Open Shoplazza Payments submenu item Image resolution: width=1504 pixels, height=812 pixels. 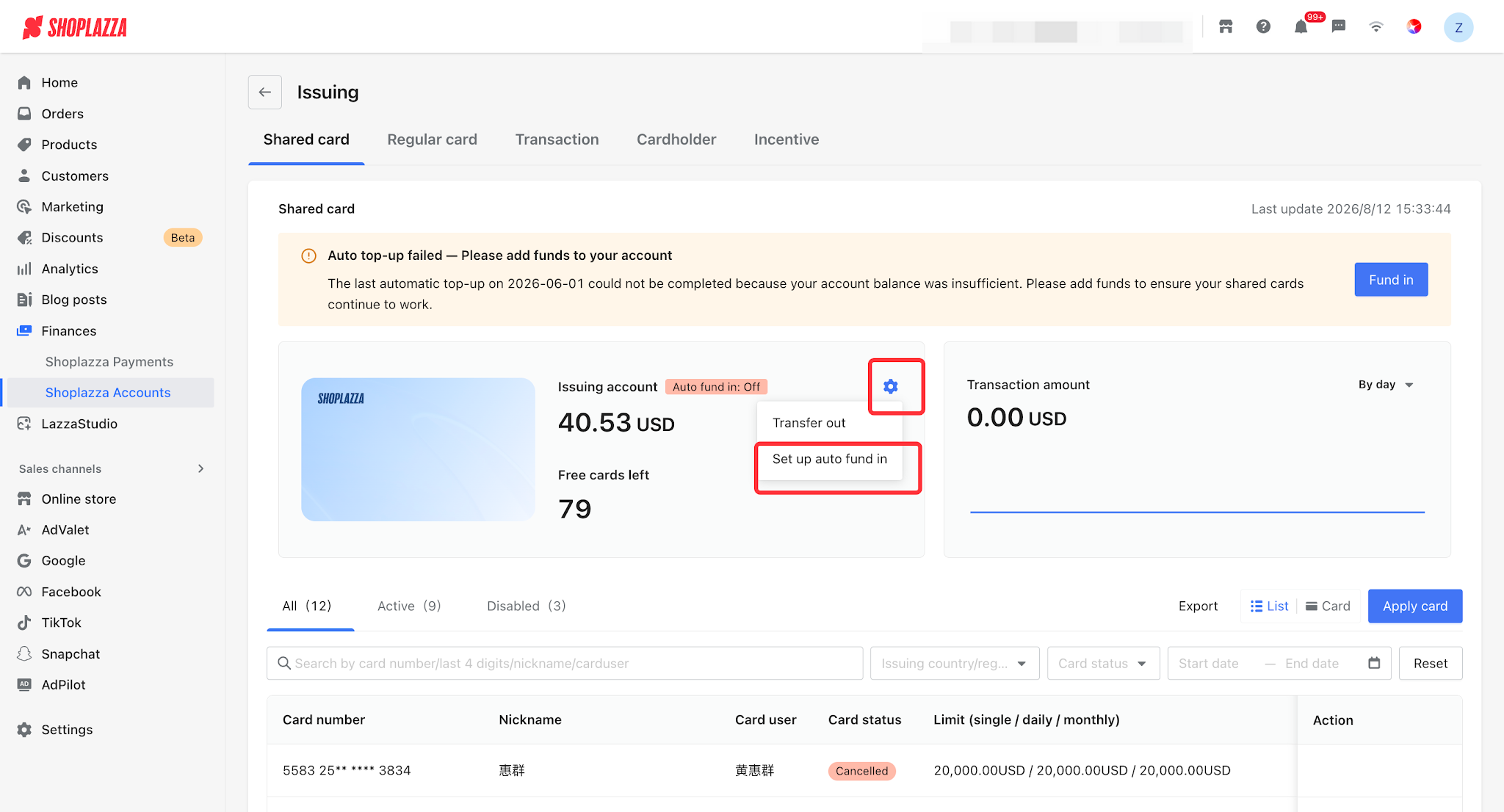tap(109, 362)
